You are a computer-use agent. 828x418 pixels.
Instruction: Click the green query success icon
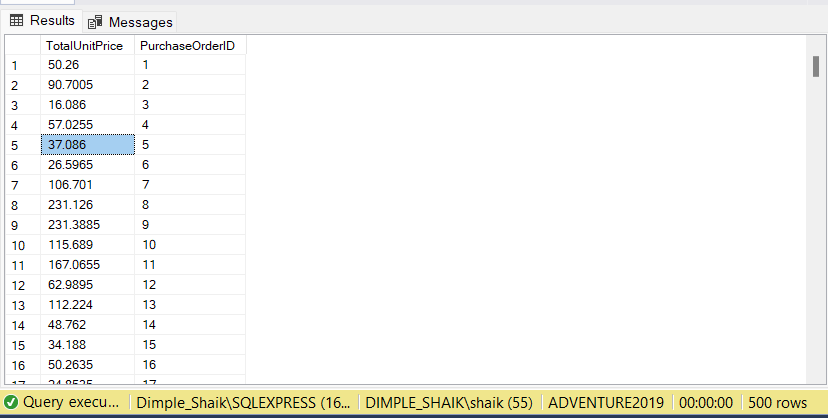pyautogui.click(x=11, y=402)
